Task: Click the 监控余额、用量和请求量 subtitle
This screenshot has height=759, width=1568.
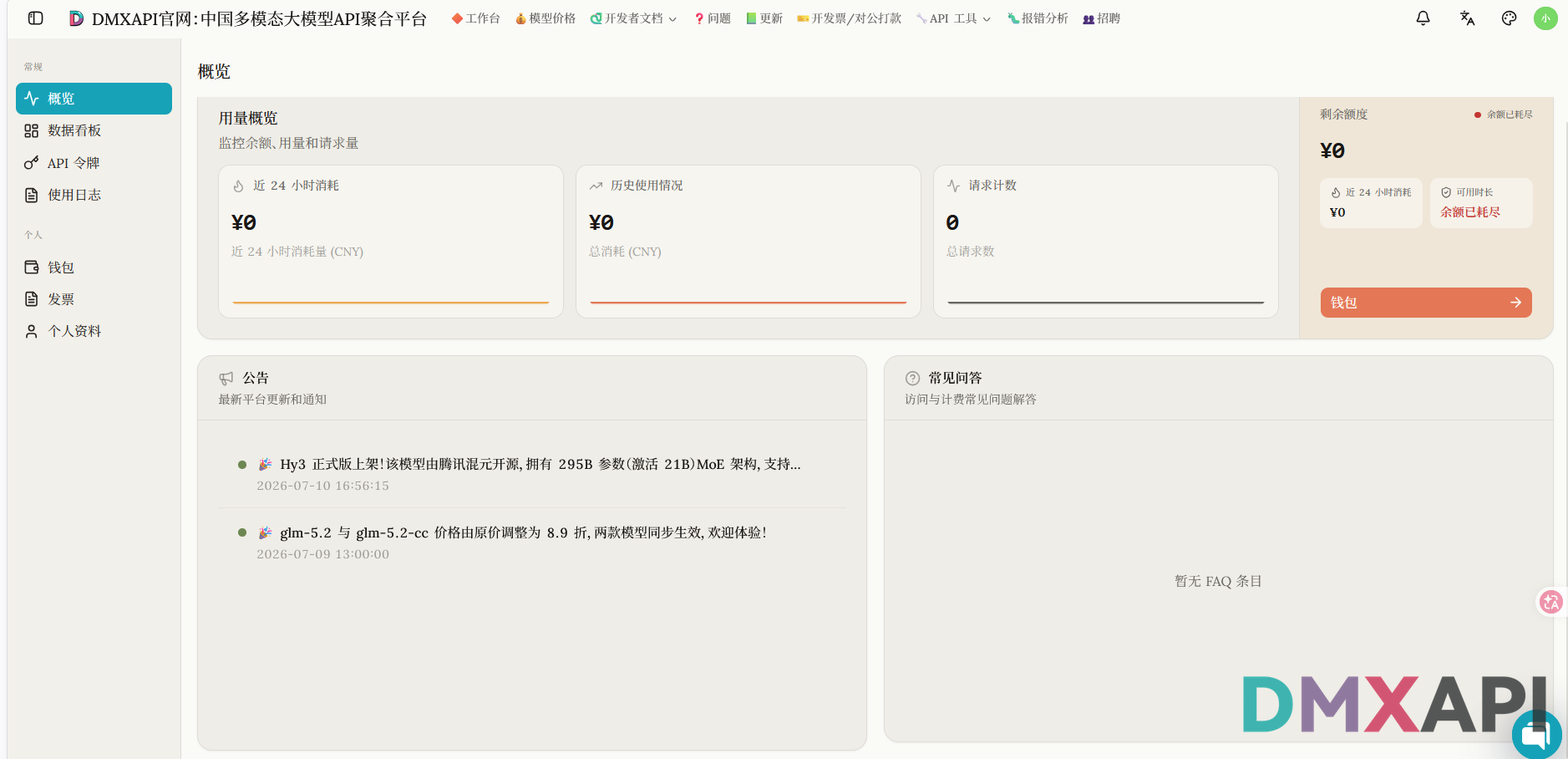Action: tap(289, 144)
